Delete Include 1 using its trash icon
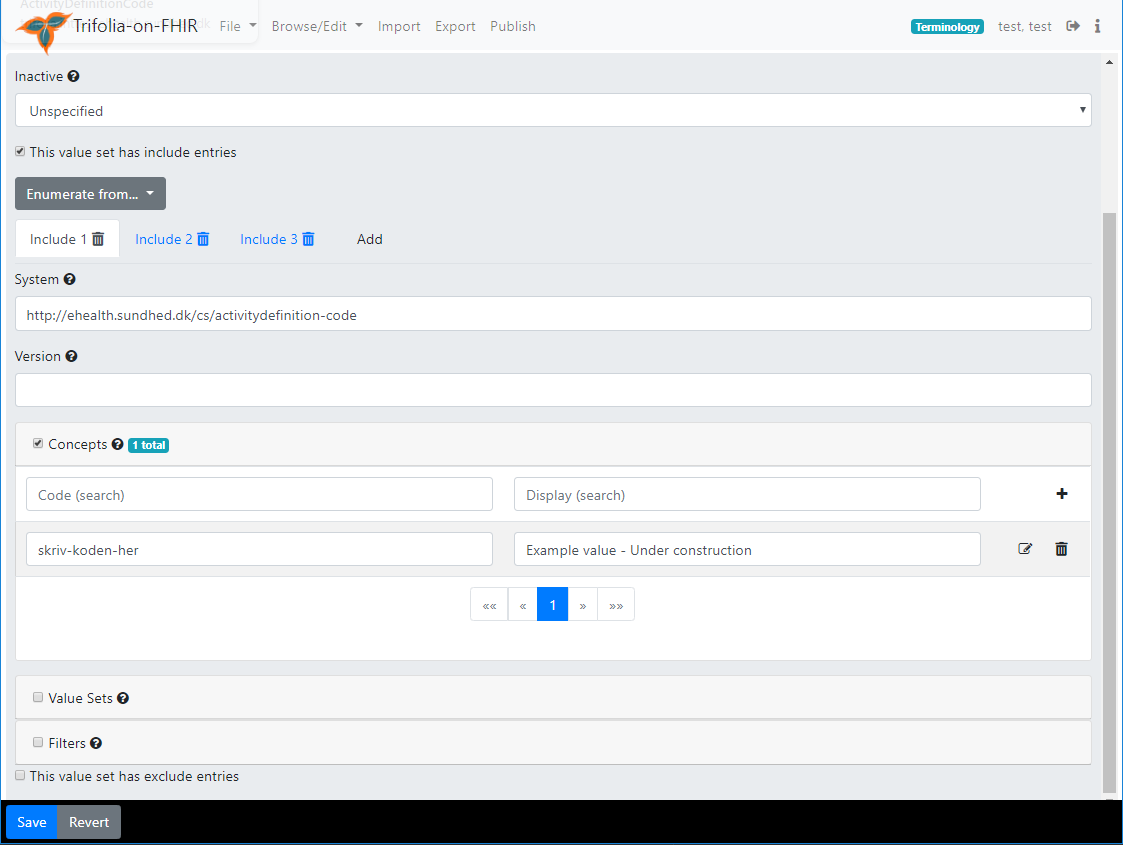This screenshot has width=1123, height=845. coord(98,239)
